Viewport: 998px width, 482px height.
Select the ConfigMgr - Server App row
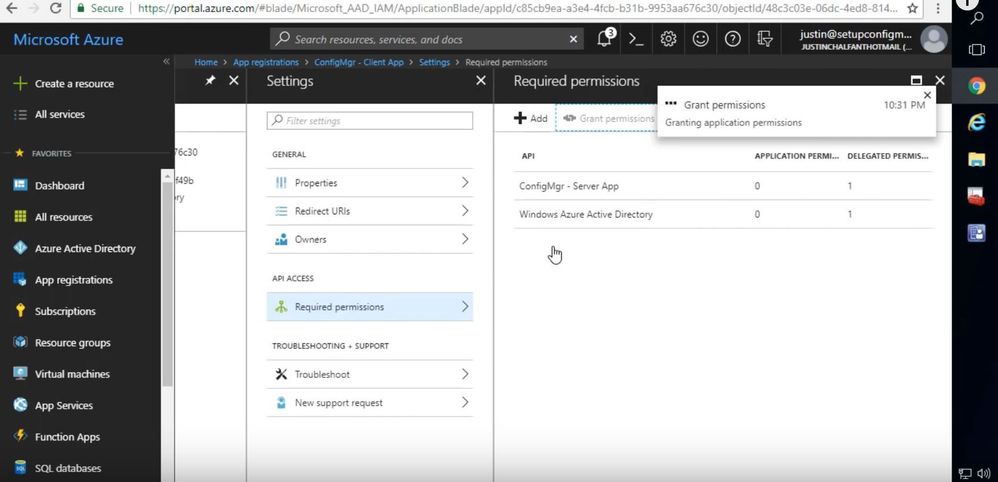tap(569, 186)
